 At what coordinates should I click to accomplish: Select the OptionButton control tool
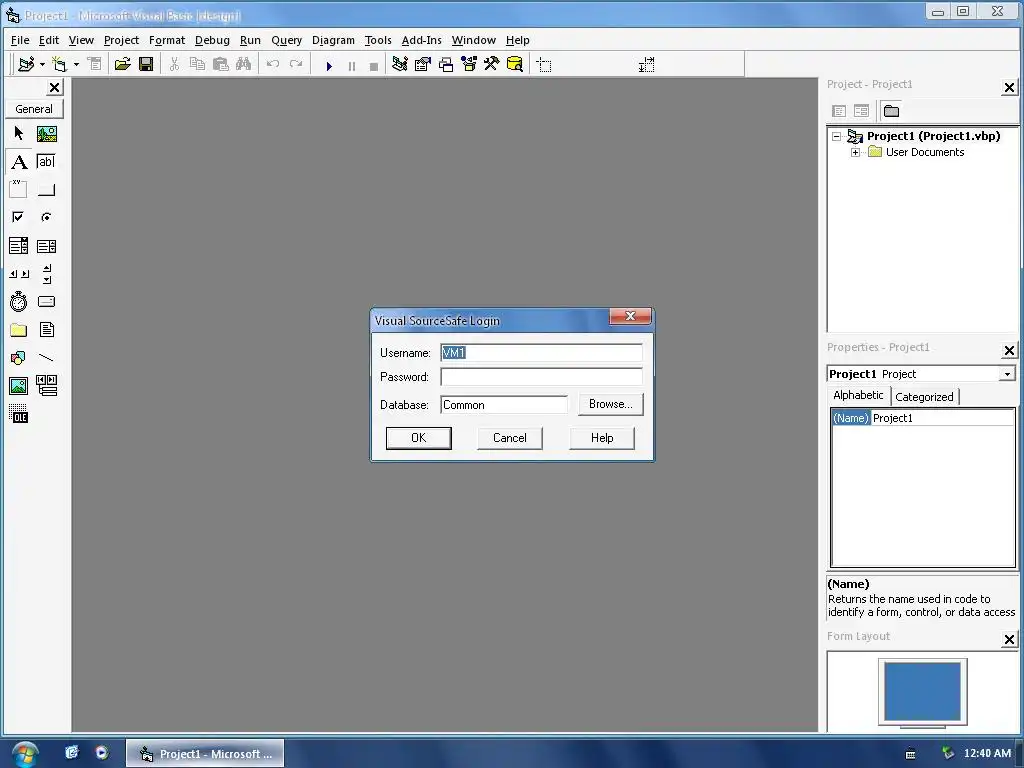(46, 217)
